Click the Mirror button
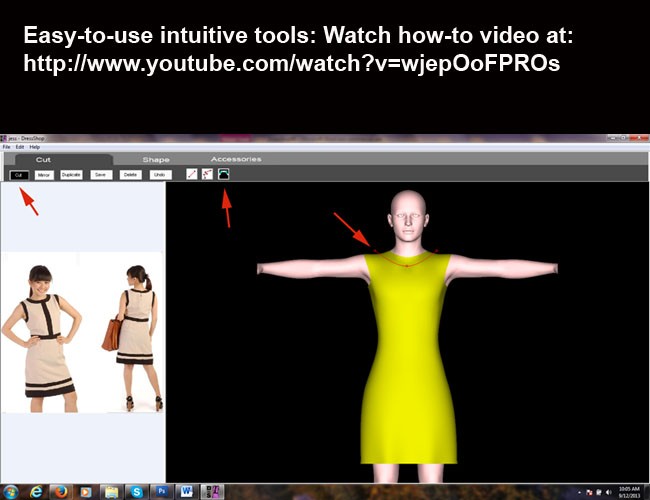650x500 pixels. pos(44,175)
